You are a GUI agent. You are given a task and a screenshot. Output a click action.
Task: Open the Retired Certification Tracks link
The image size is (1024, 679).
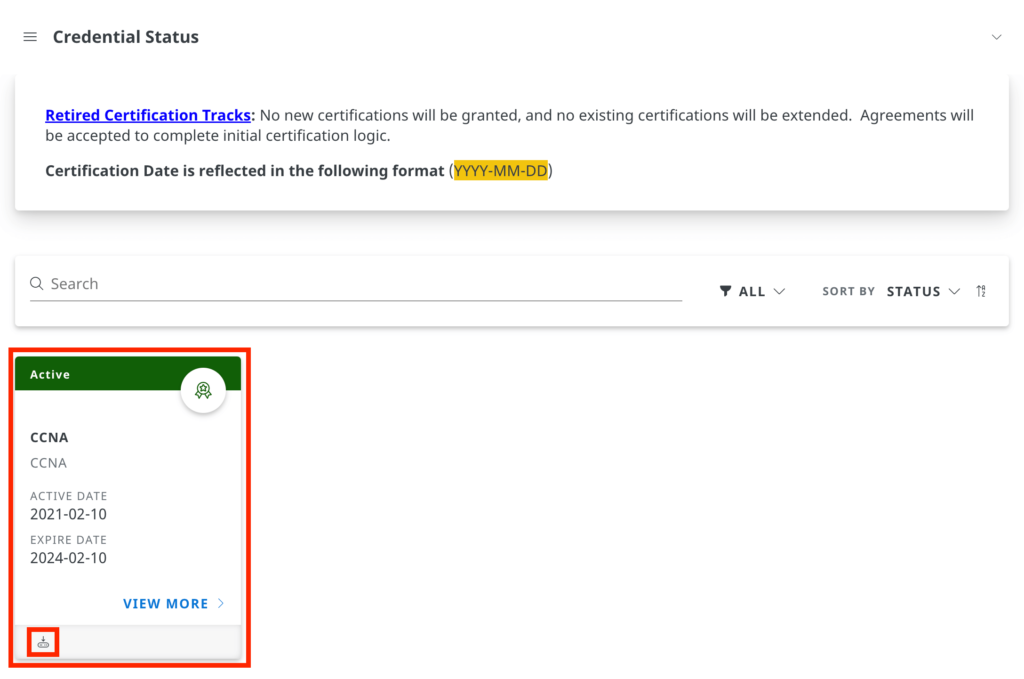pyautogui.click(x=148, y=115)
